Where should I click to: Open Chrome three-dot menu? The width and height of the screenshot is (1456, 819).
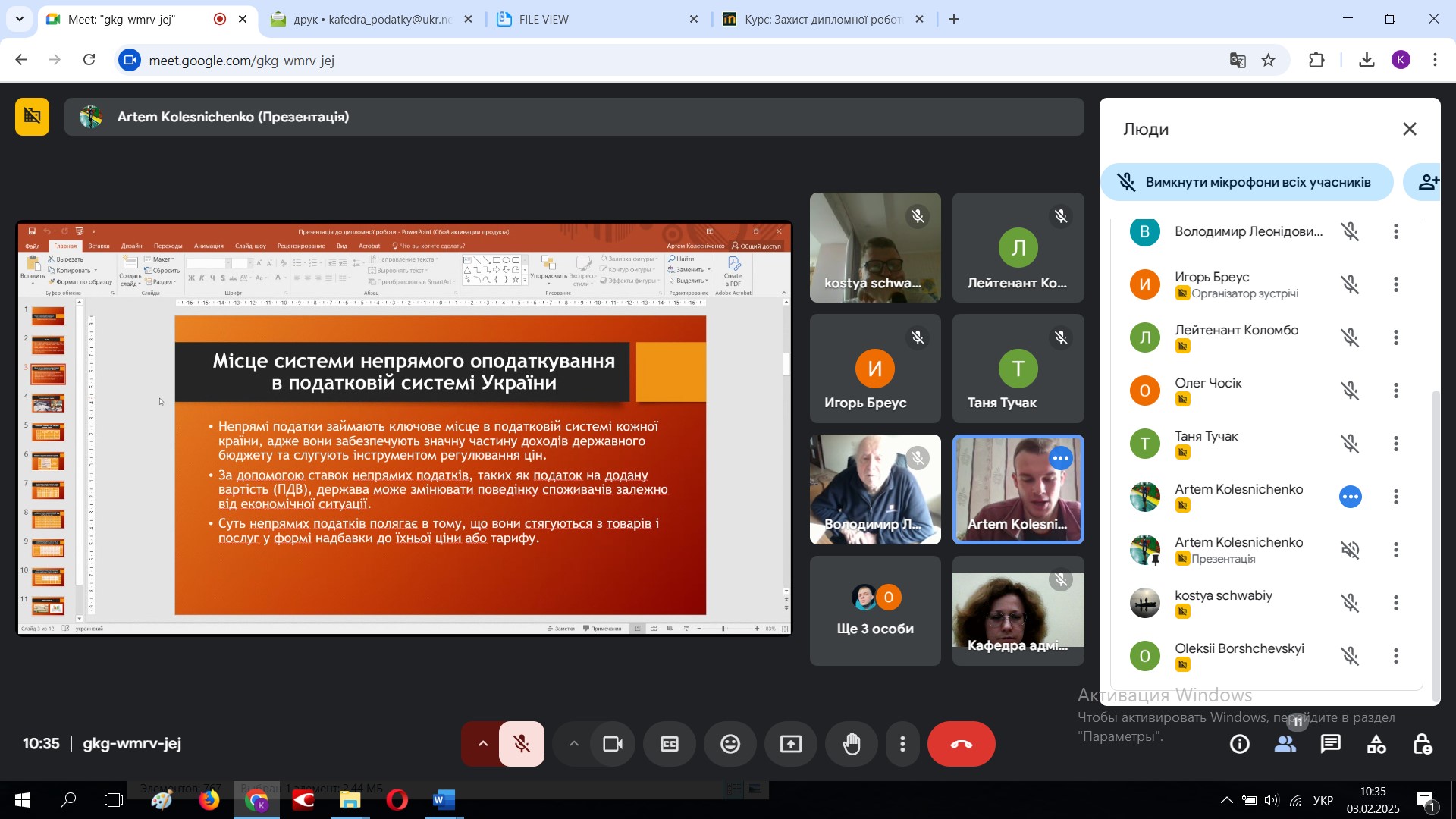1435,60
